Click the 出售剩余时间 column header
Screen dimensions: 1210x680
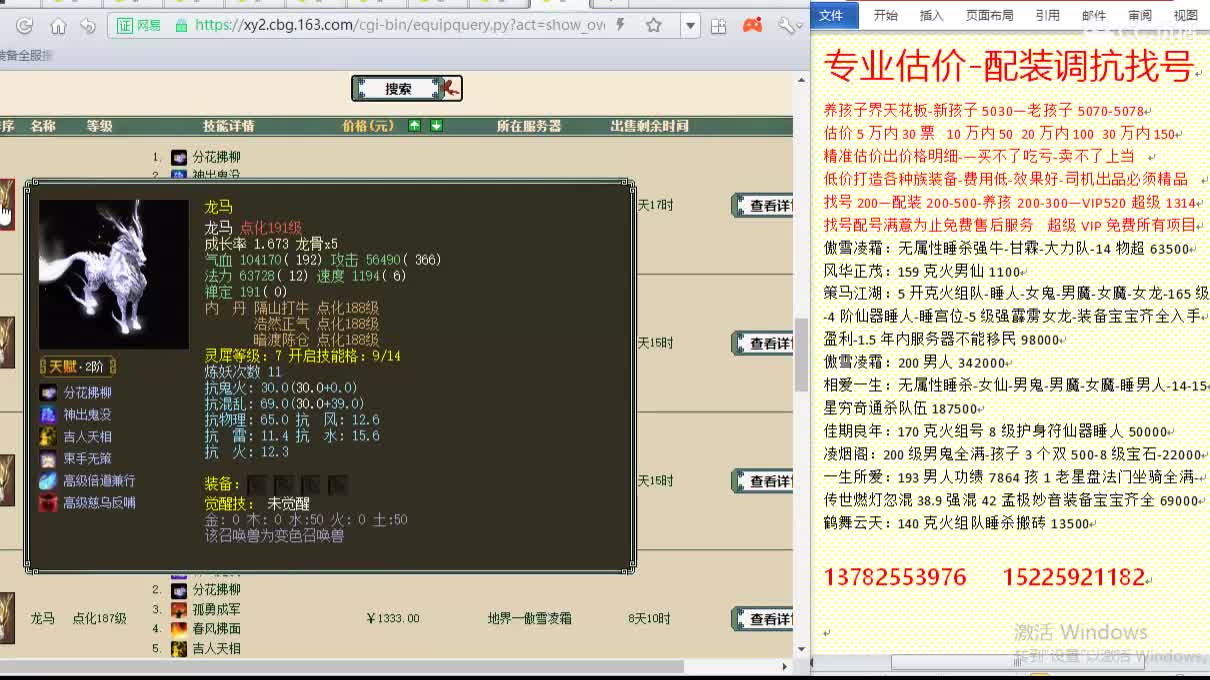click(650, 126)
